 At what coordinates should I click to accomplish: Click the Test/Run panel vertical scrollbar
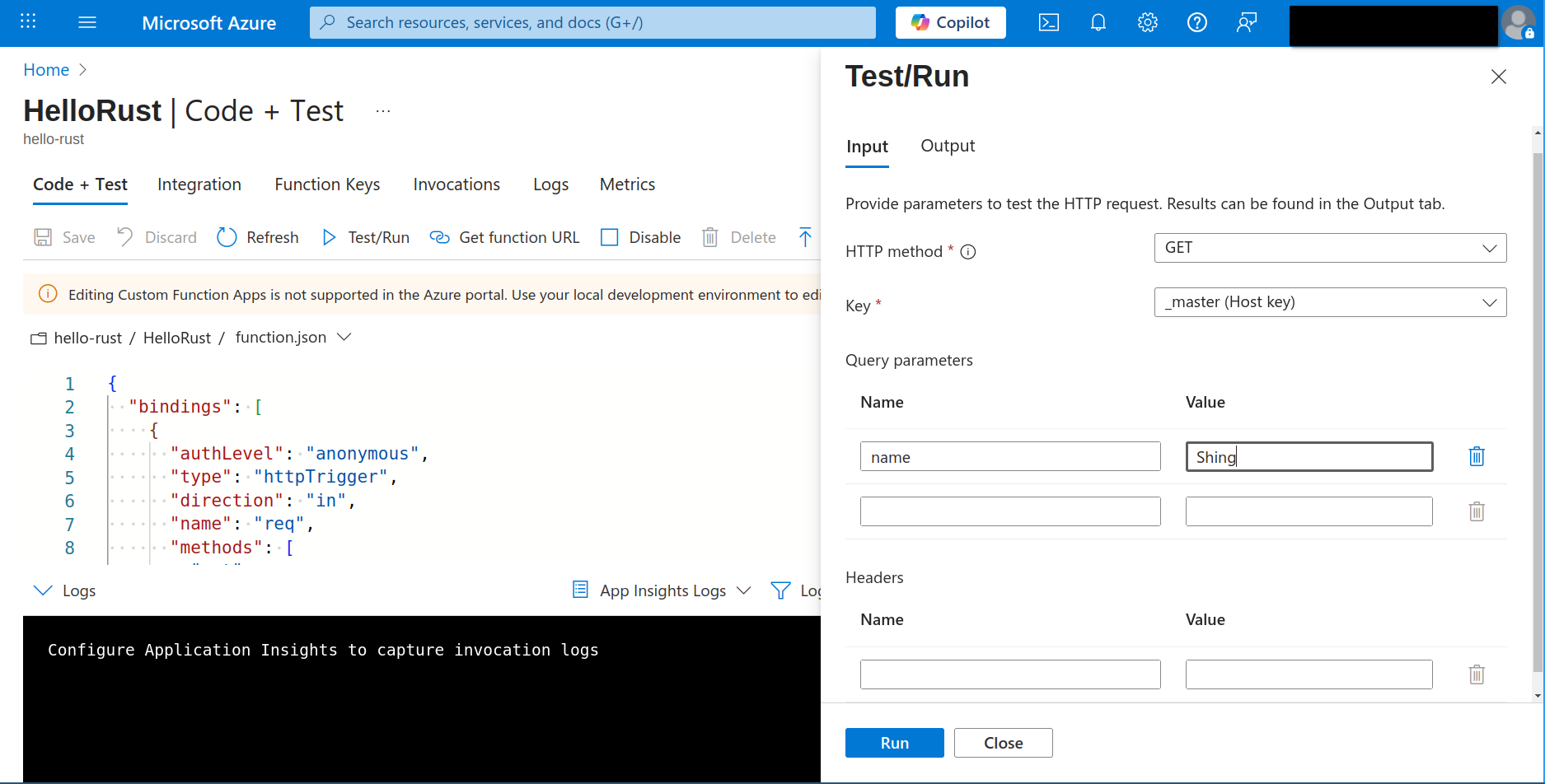click(x=1538, y=412)
